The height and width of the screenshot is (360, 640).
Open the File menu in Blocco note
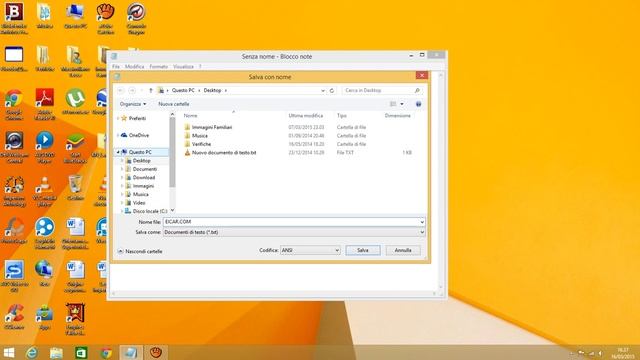coord(116,66)
